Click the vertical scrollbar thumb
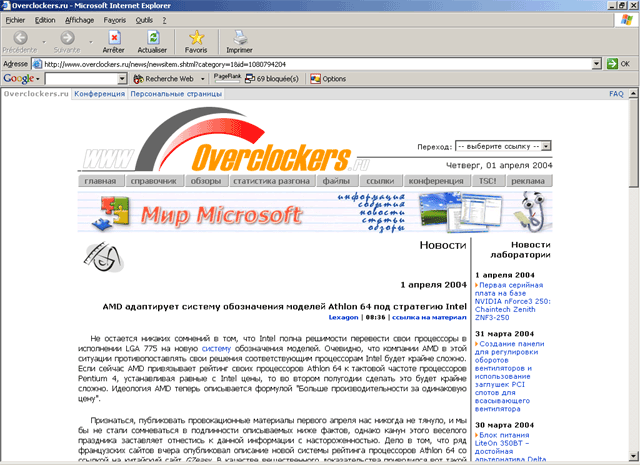 pyautogui.click(x=633, y=143)
